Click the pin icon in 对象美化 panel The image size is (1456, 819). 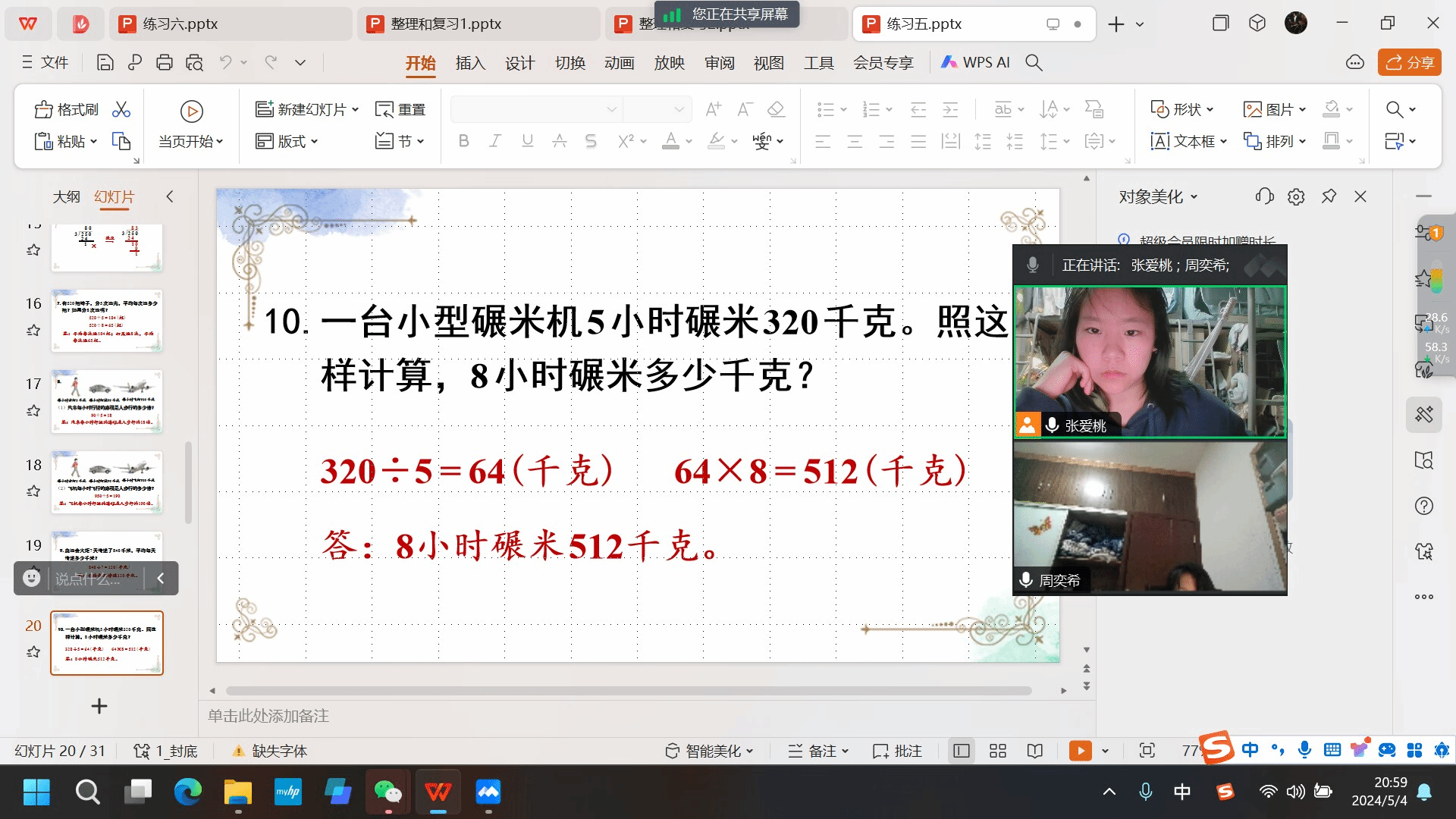click(x=1329, y=196)
